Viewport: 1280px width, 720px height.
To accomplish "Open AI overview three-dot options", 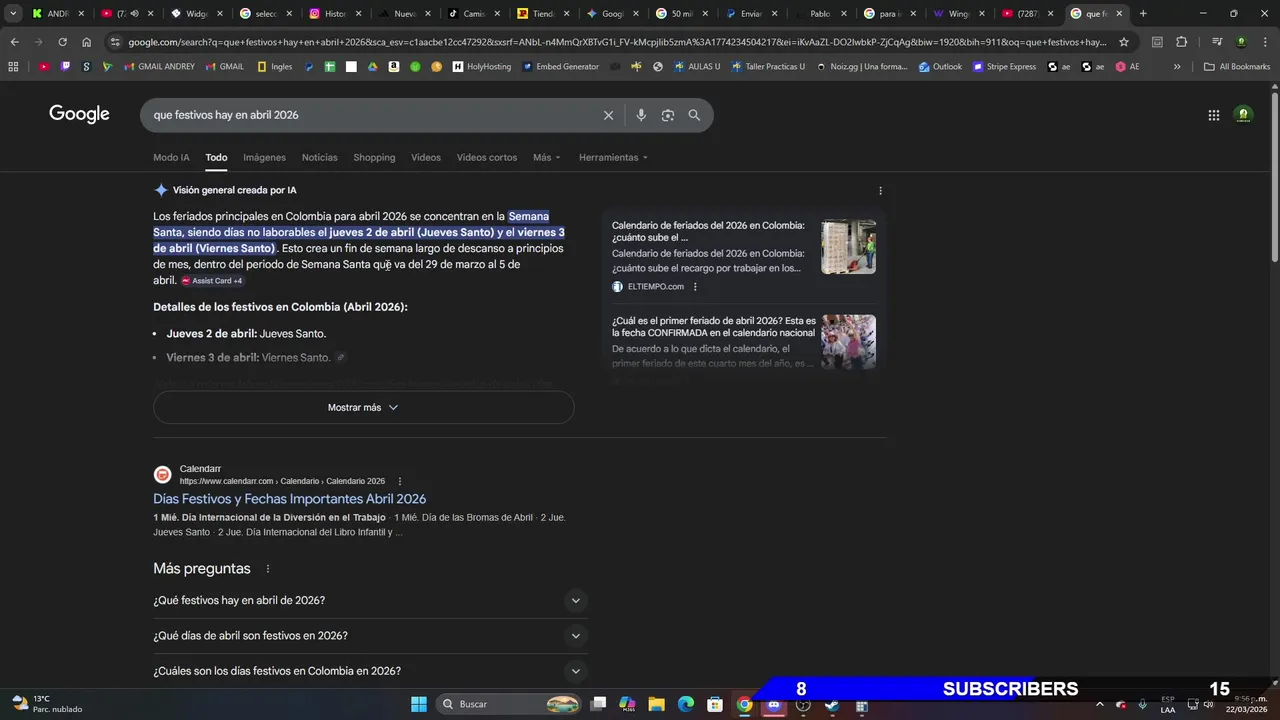I will point(880,190).
